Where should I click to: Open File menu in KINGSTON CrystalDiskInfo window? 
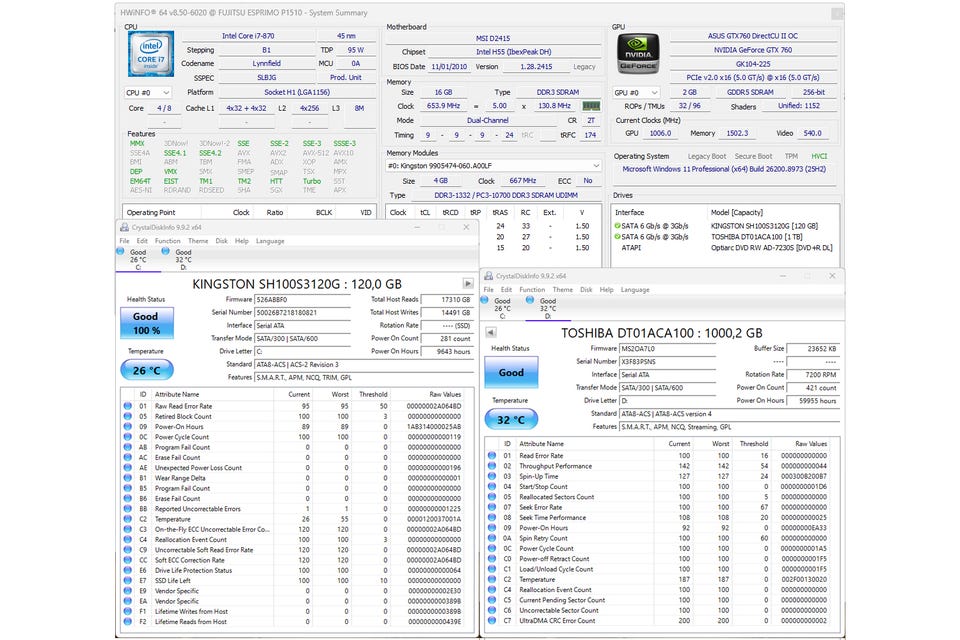tap(124, 241)
